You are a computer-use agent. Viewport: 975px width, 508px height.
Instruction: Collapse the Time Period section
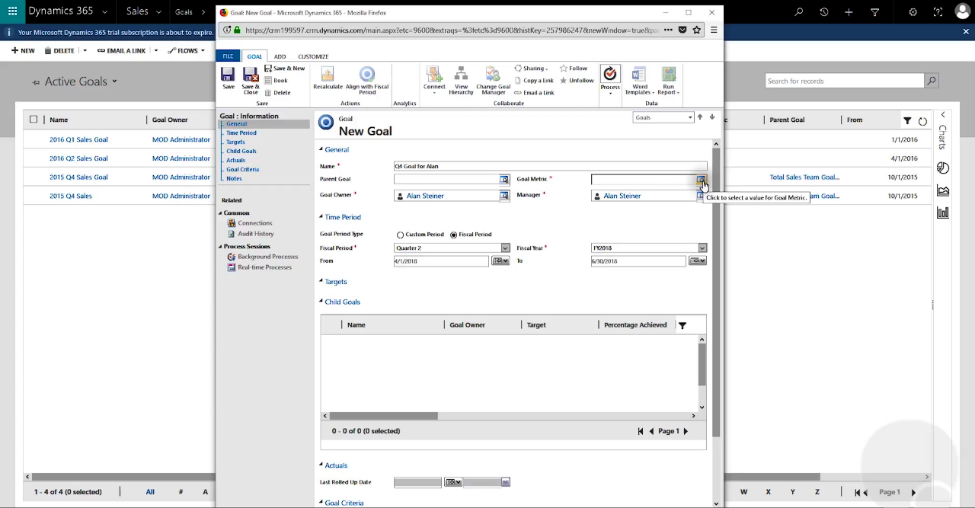[321, 217]
